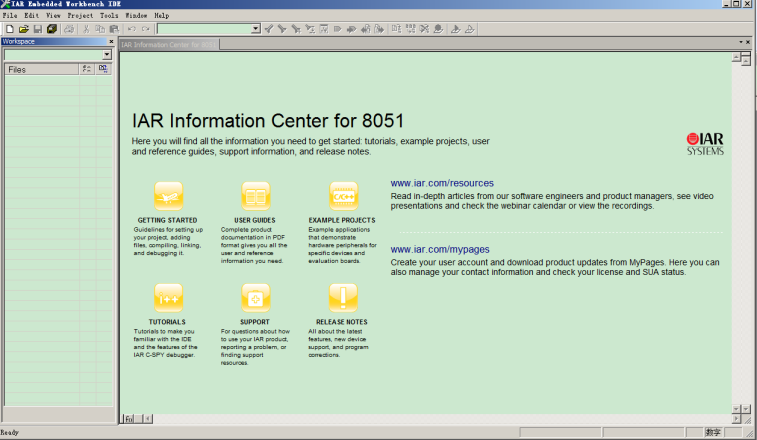Viewport: 757px width, 440px height.
Task: Click the RELEASE NOTES heading
Action: [x=342, y=322]
